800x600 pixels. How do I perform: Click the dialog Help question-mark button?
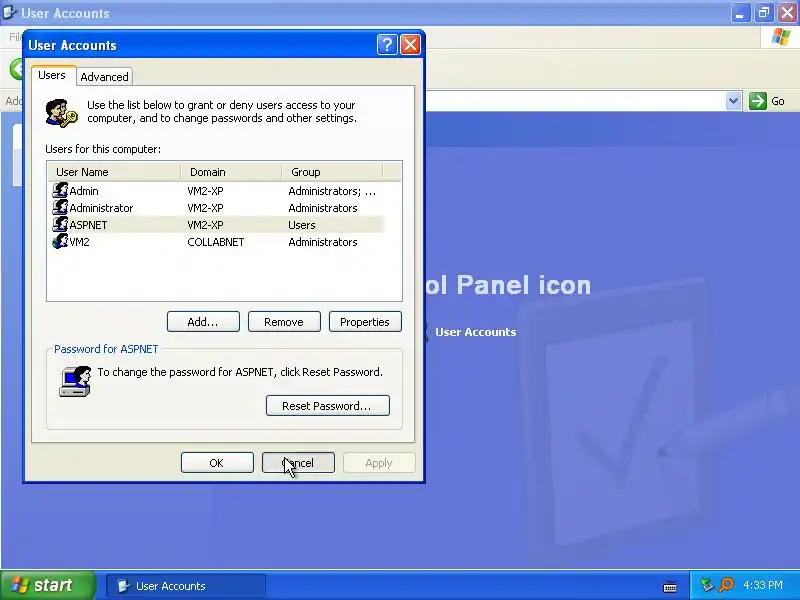(387, 45)
